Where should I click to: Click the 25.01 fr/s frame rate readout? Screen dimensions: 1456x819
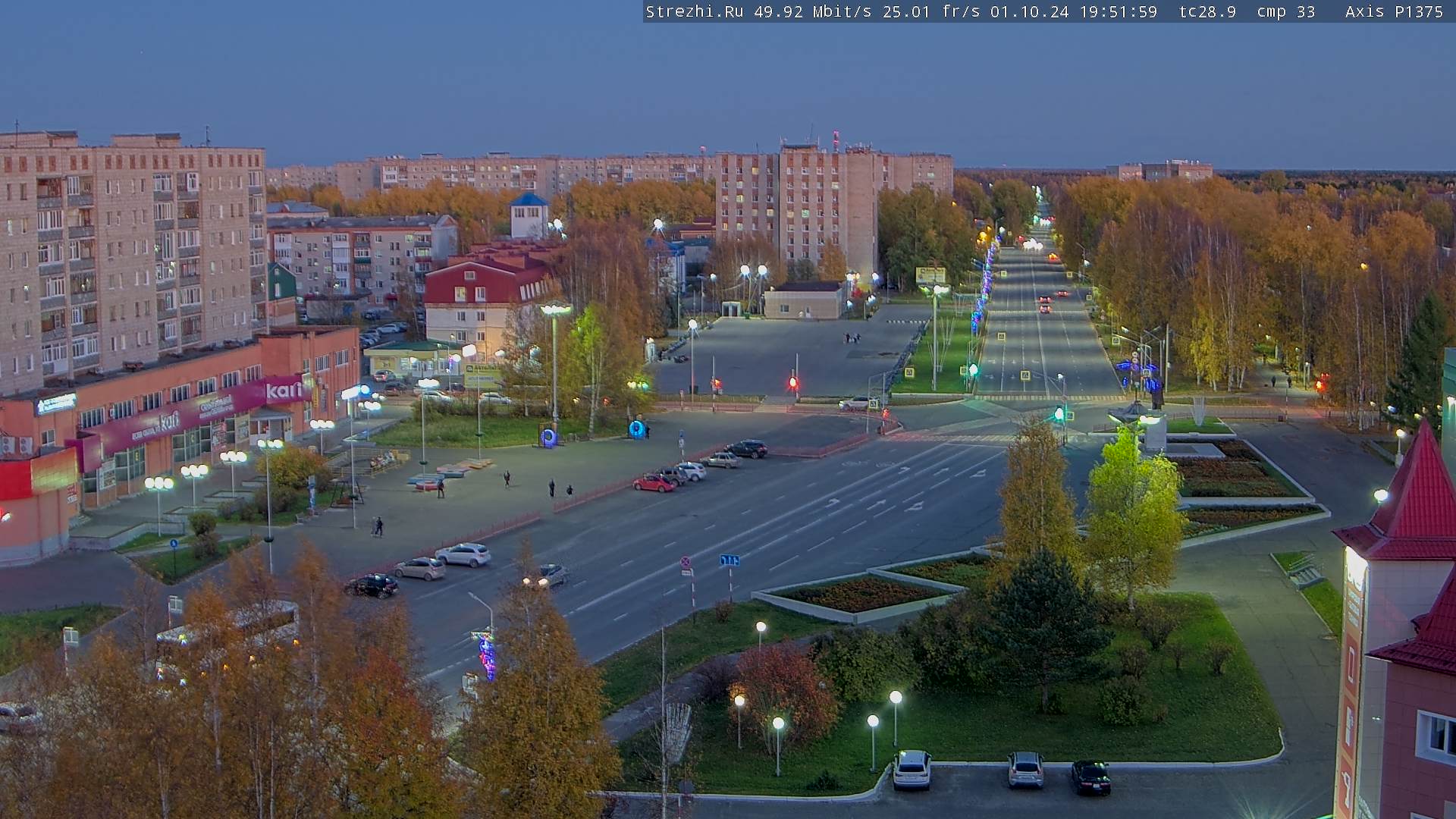(930, 12)
